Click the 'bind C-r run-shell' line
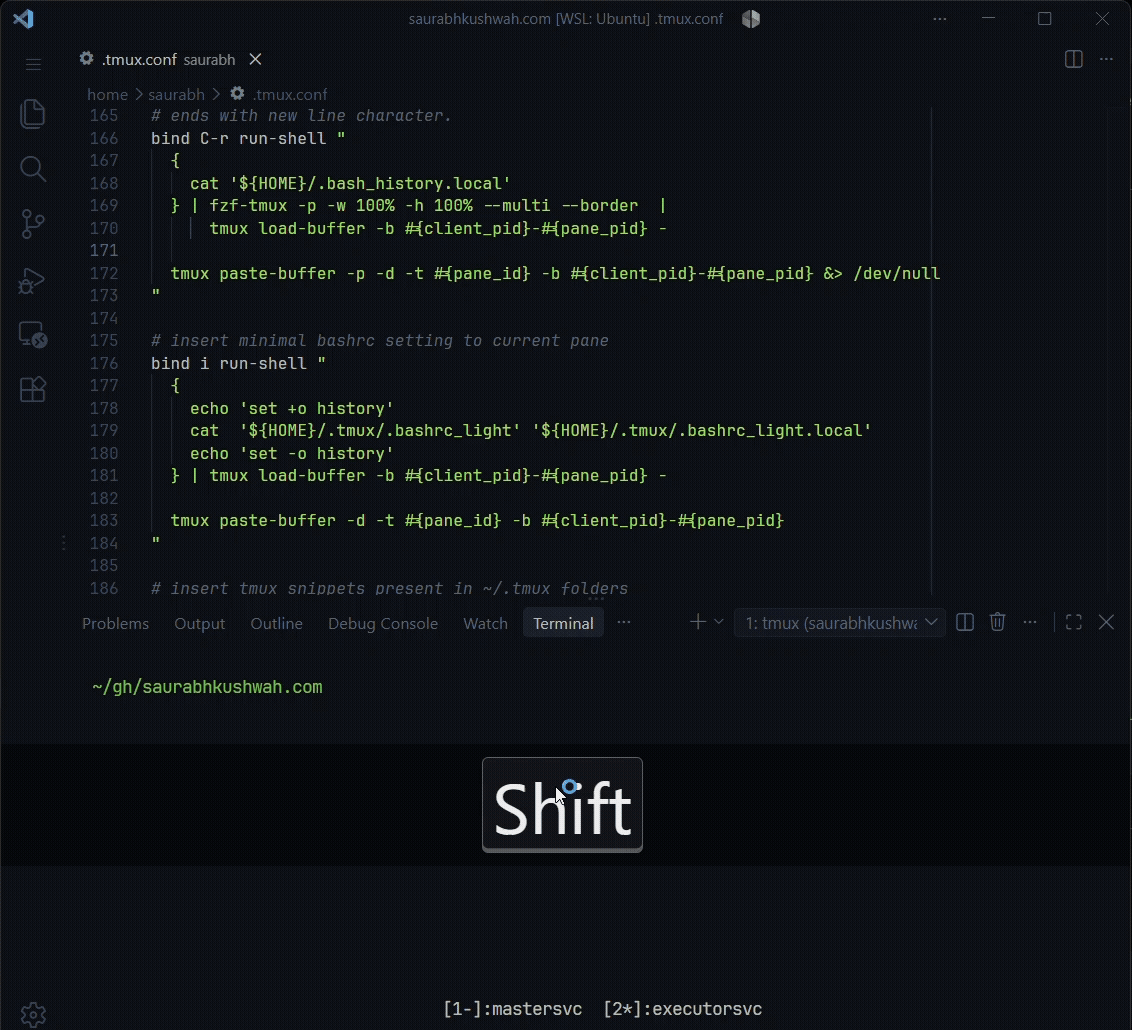1132x1030 pixels. (248, 139)
